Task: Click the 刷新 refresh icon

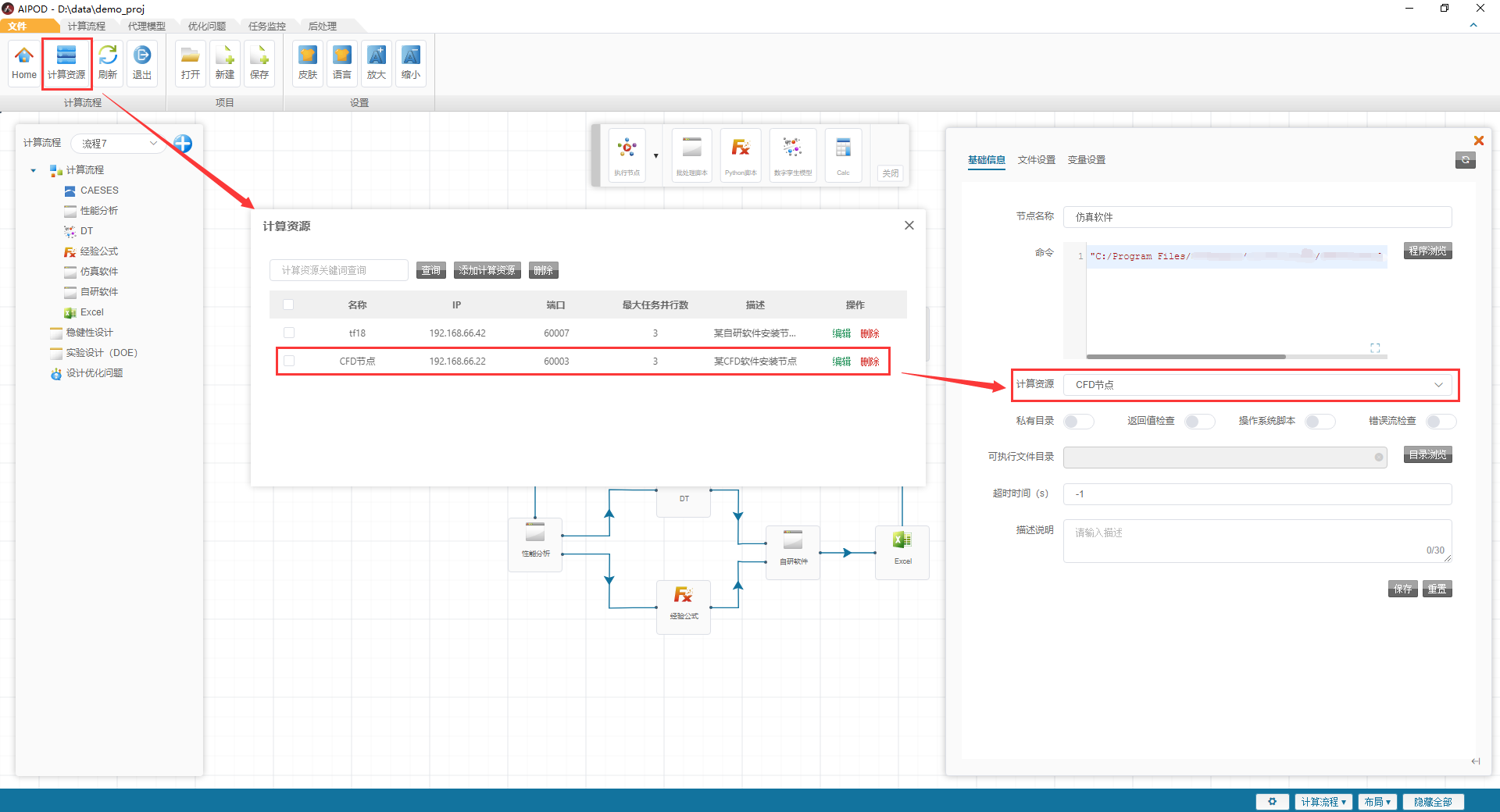Action: point(108,62)
